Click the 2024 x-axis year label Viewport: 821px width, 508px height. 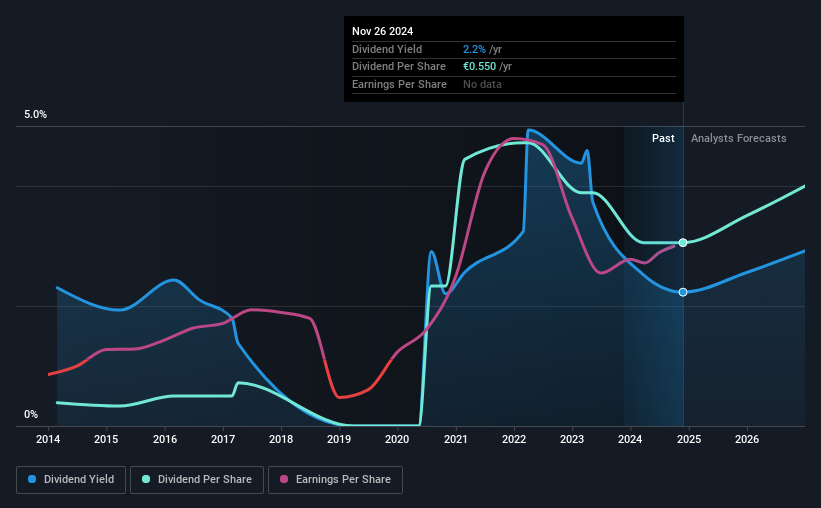(x=630, y=439)
